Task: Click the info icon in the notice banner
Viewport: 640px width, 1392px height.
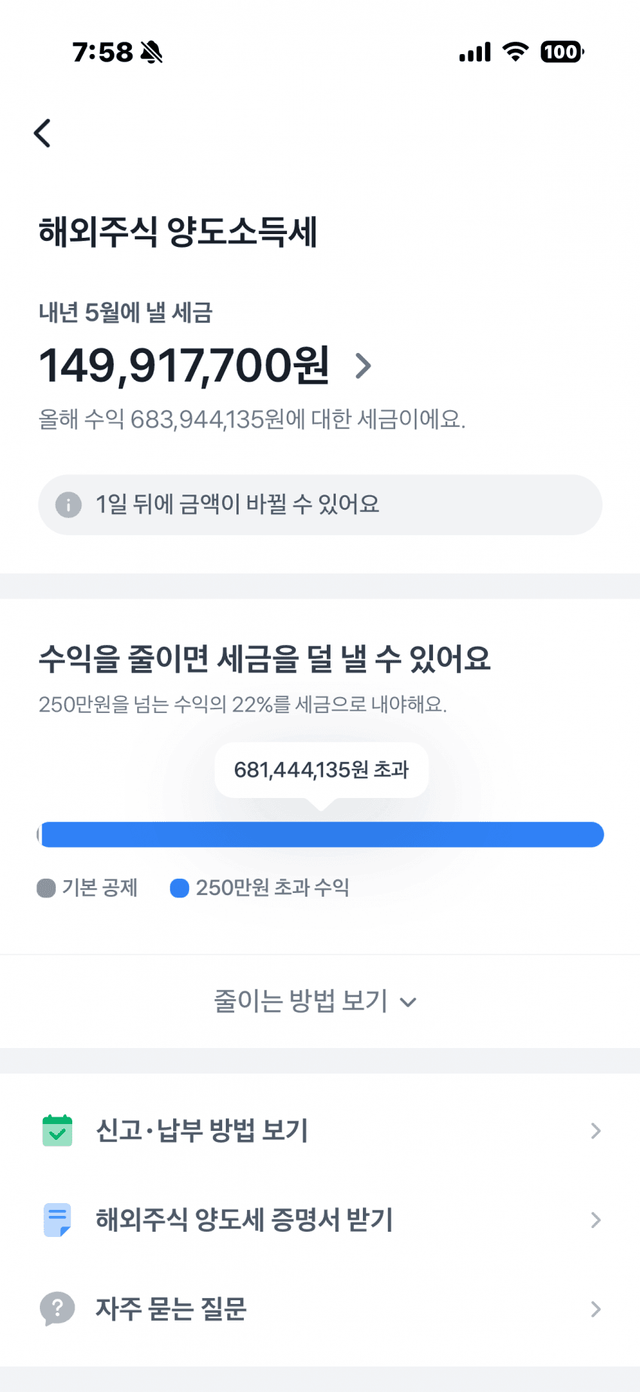Action: [67, 505]
